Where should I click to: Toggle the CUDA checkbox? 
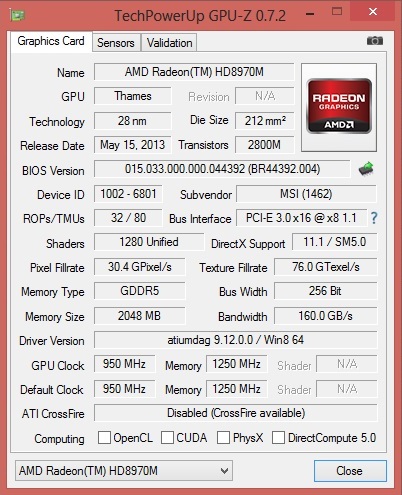click(167, 437)
